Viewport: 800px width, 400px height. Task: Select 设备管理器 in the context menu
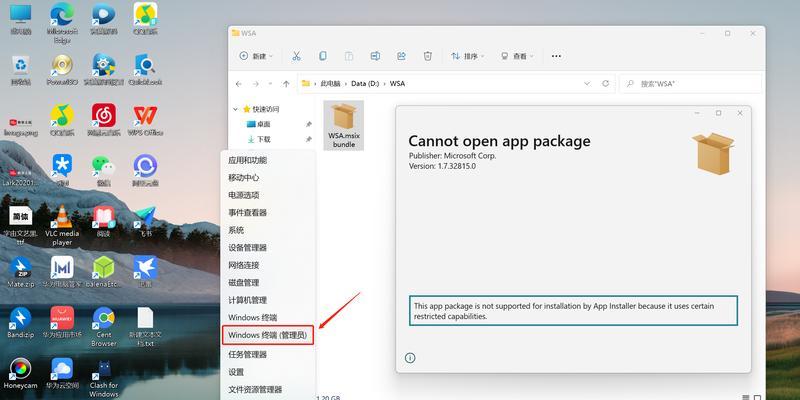(x=247, y=247)
